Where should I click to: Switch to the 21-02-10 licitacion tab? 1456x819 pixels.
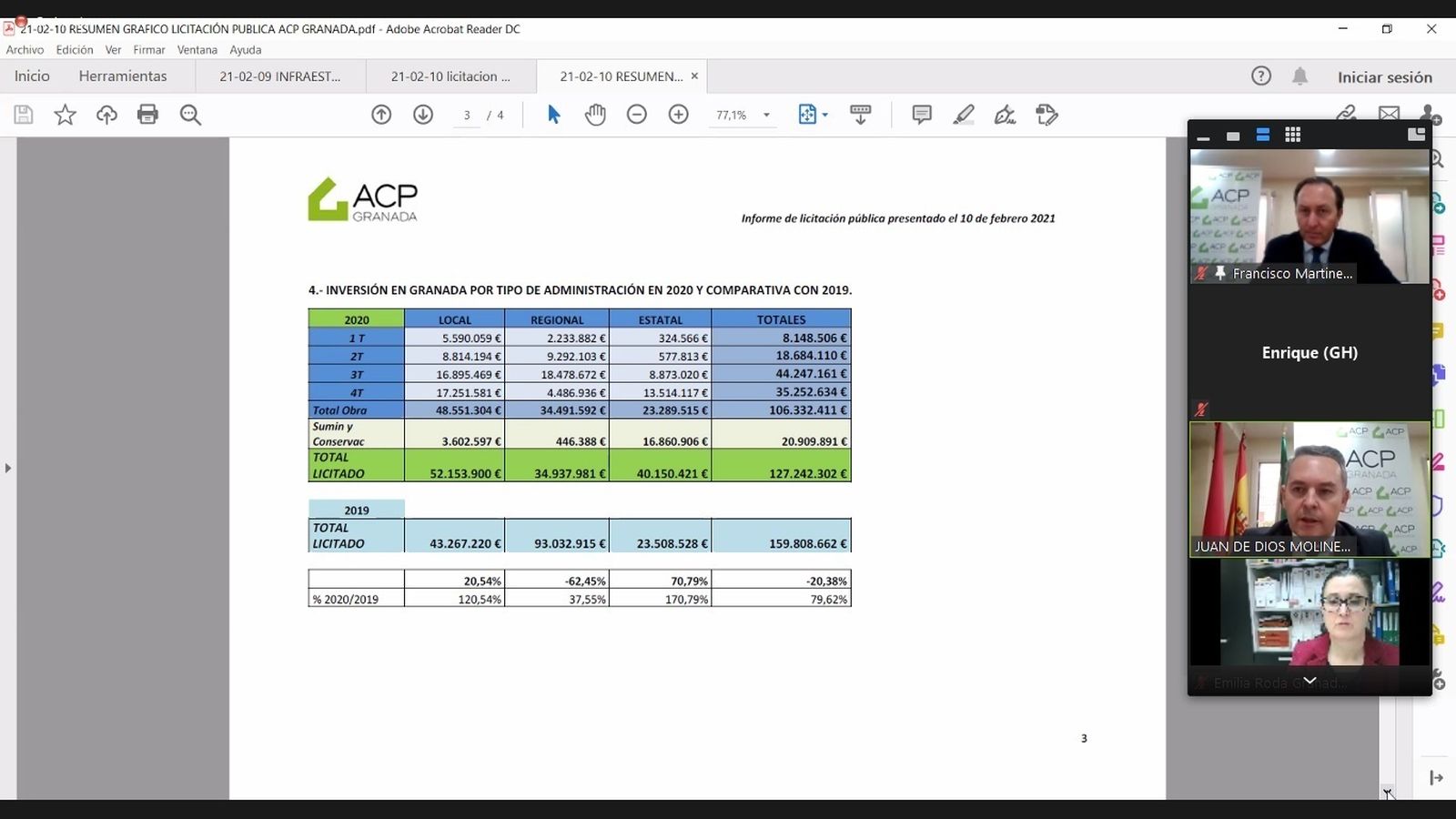450,76
